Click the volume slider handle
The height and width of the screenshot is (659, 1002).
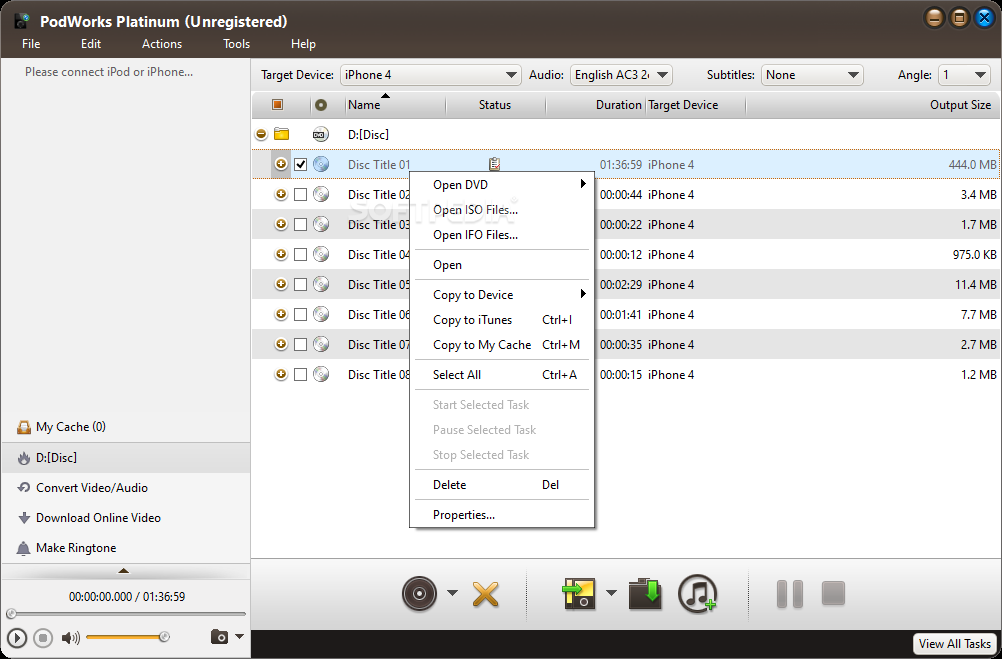[x=164, y=637]
